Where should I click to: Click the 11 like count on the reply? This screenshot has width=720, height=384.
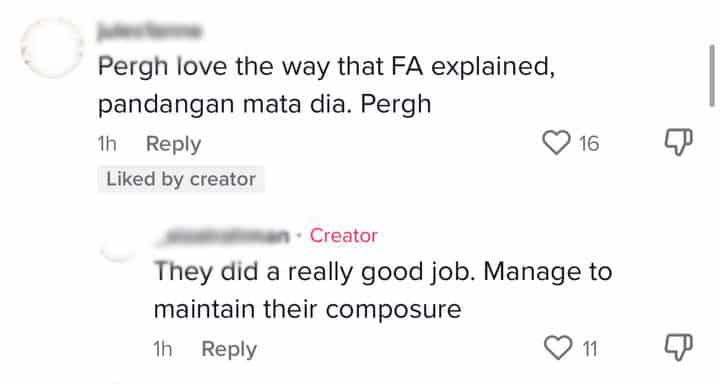coord(590,349)
